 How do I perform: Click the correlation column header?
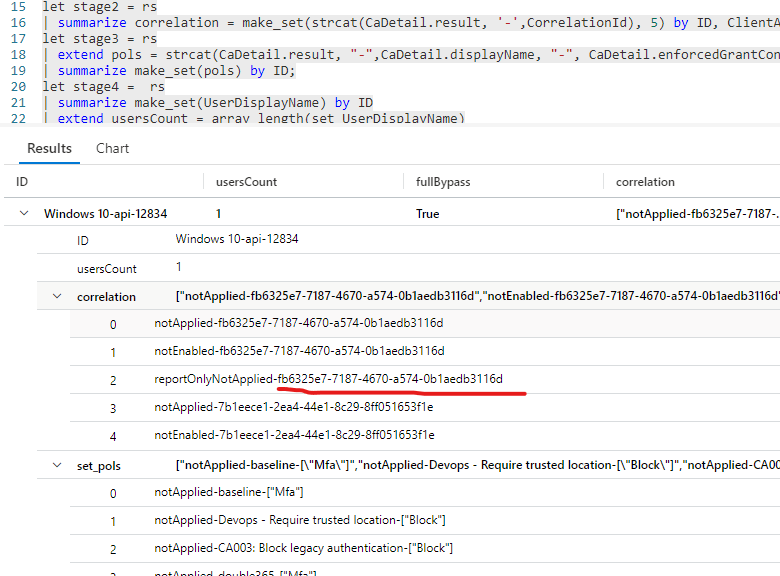pyautogui.click(x=645, y=182)
